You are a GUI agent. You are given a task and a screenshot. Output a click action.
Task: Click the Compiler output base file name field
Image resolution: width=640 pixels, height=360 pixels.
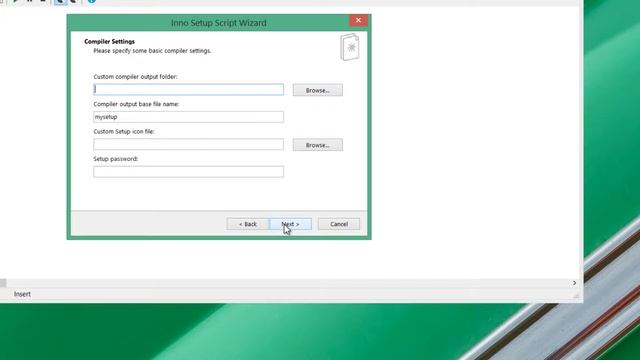click(x=188, y=117)
